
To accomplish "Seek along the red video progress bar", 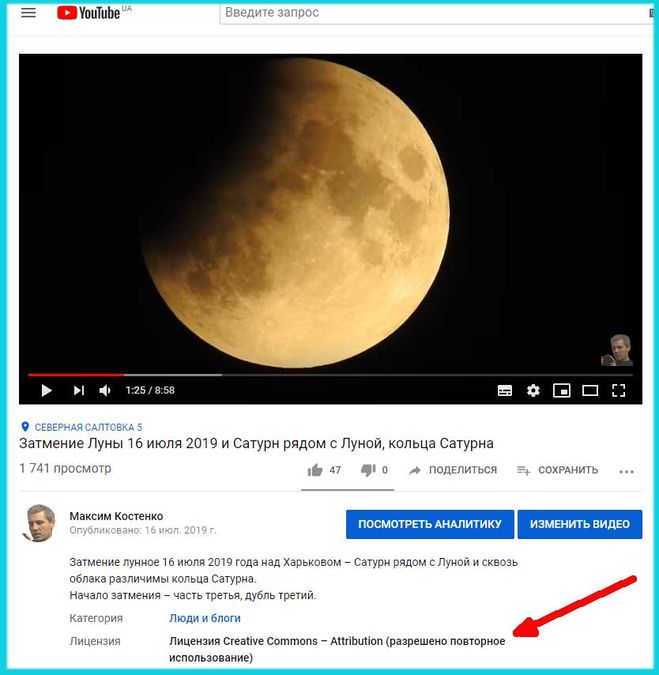I will 330,375.
